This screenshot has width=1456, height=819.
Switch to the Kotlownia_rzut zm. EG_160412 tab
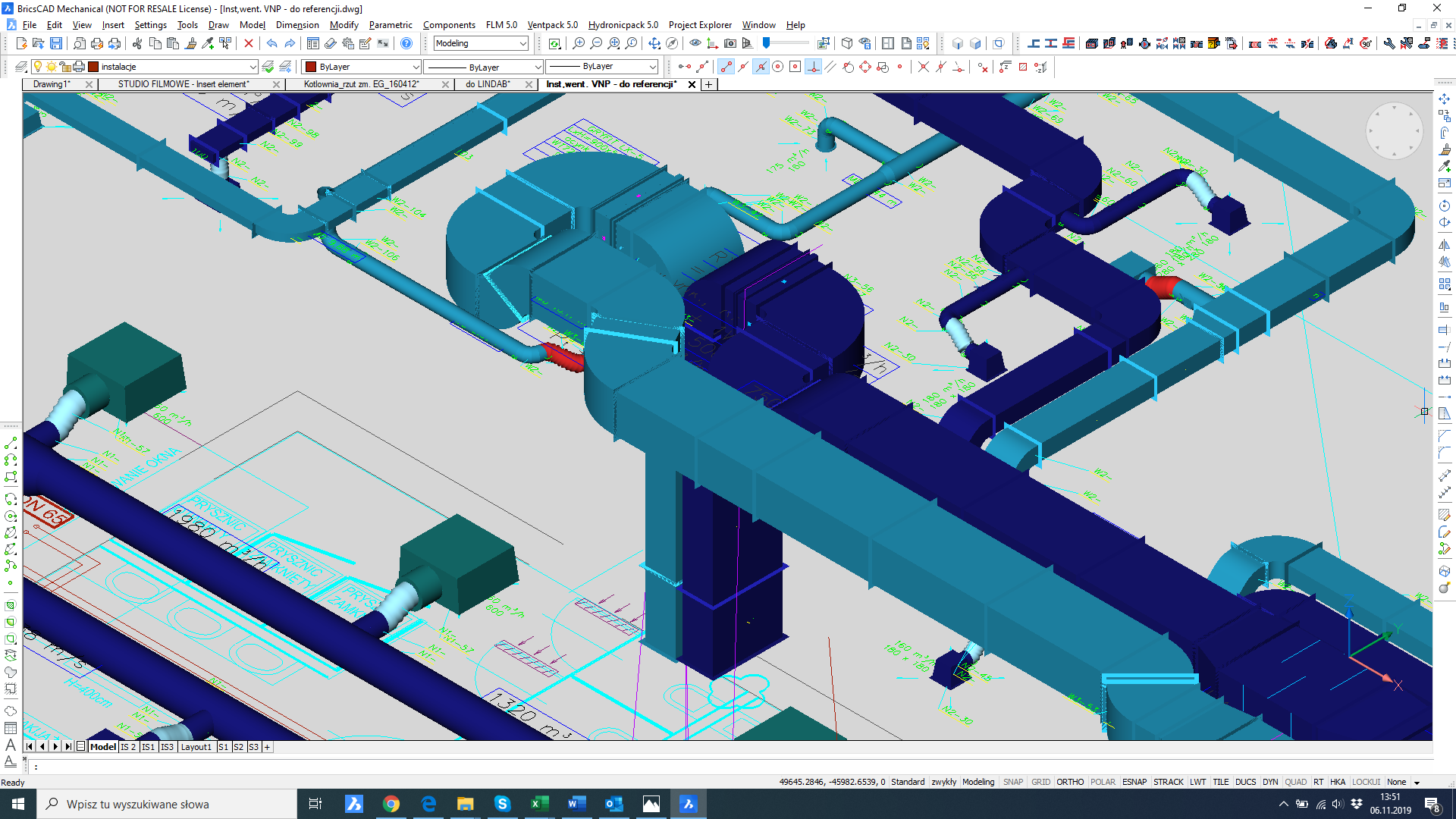pyautogui.click(x=361, y=84)
